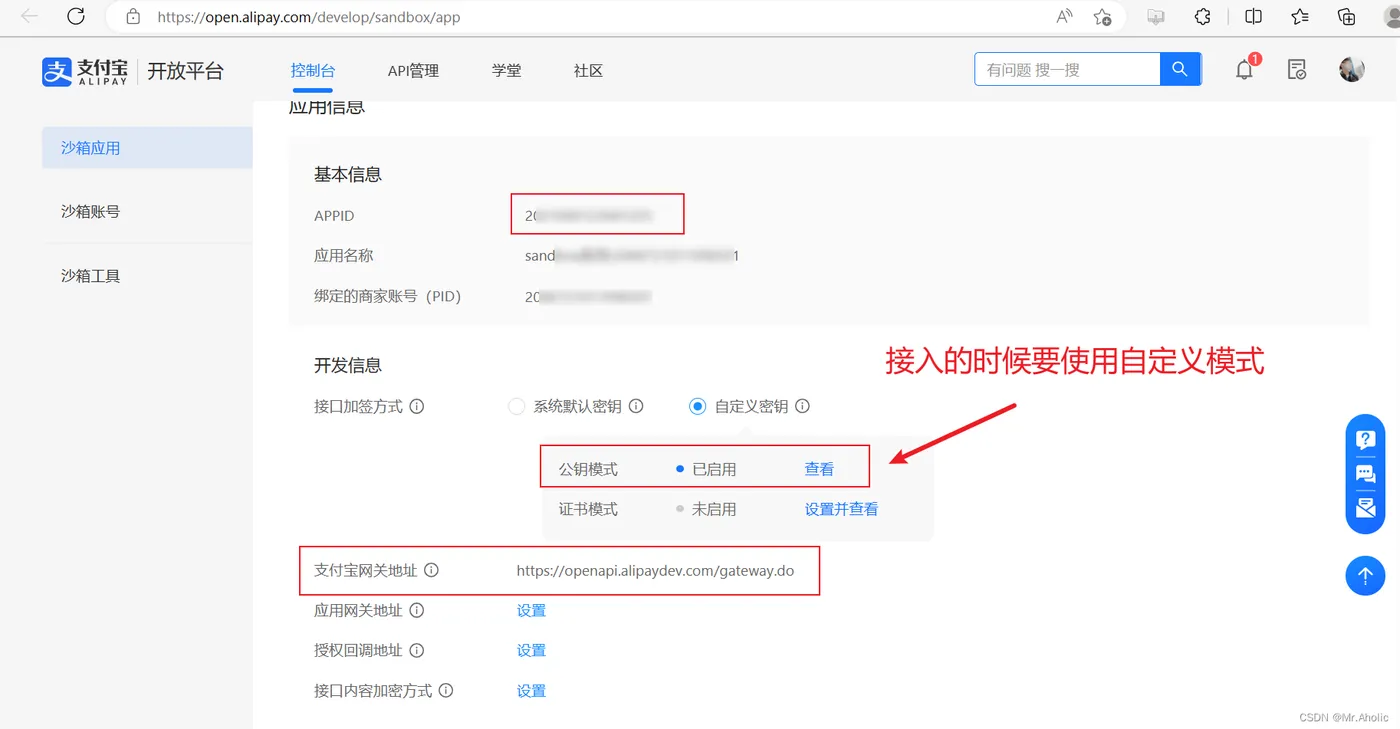Select 沙箱应用 in sidebar
The width and height of the screenshot is (1400, 729).
pos(147,147)
